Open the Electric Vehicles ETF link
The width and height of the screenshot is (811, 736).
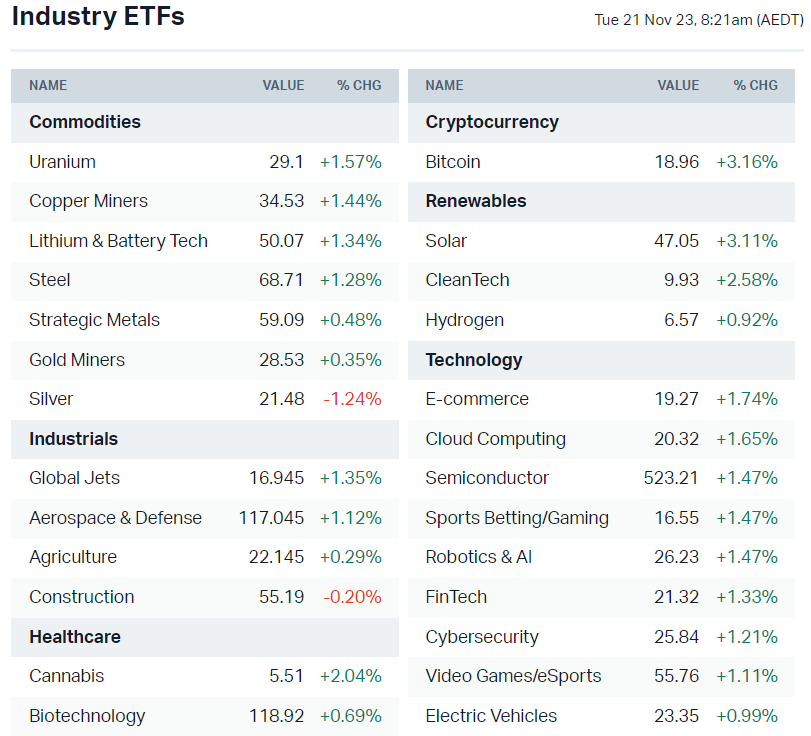pyautogui.click(x=491, y=716)
